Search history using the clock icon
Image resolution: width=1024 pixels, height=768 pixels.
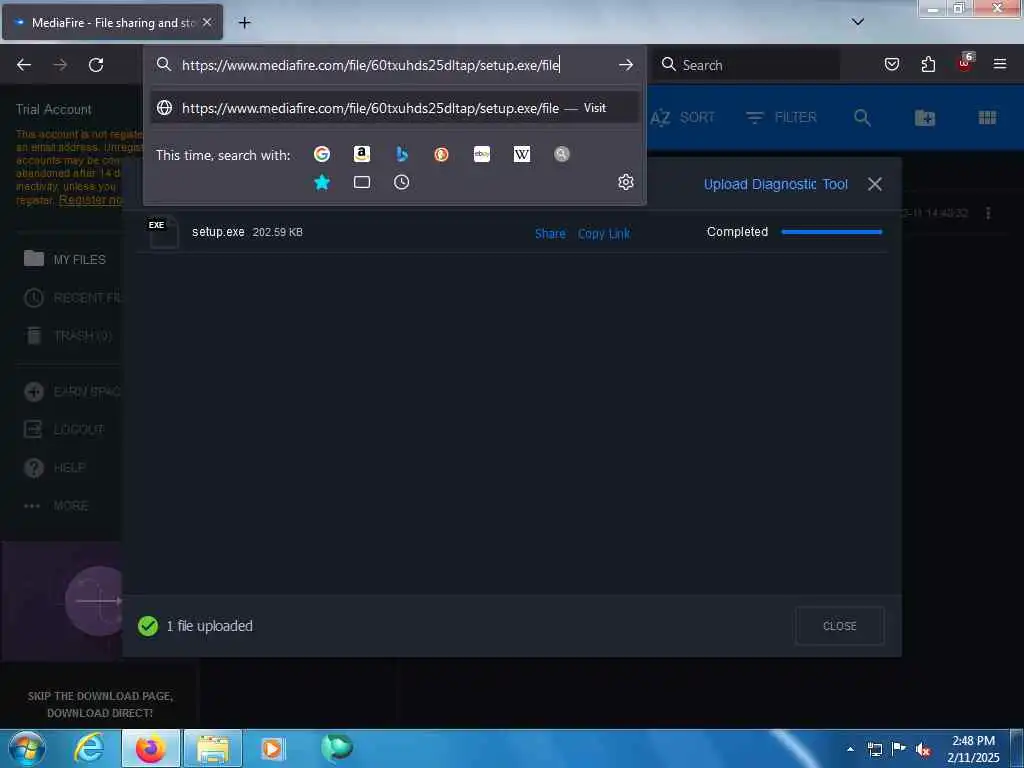point(402,182)
